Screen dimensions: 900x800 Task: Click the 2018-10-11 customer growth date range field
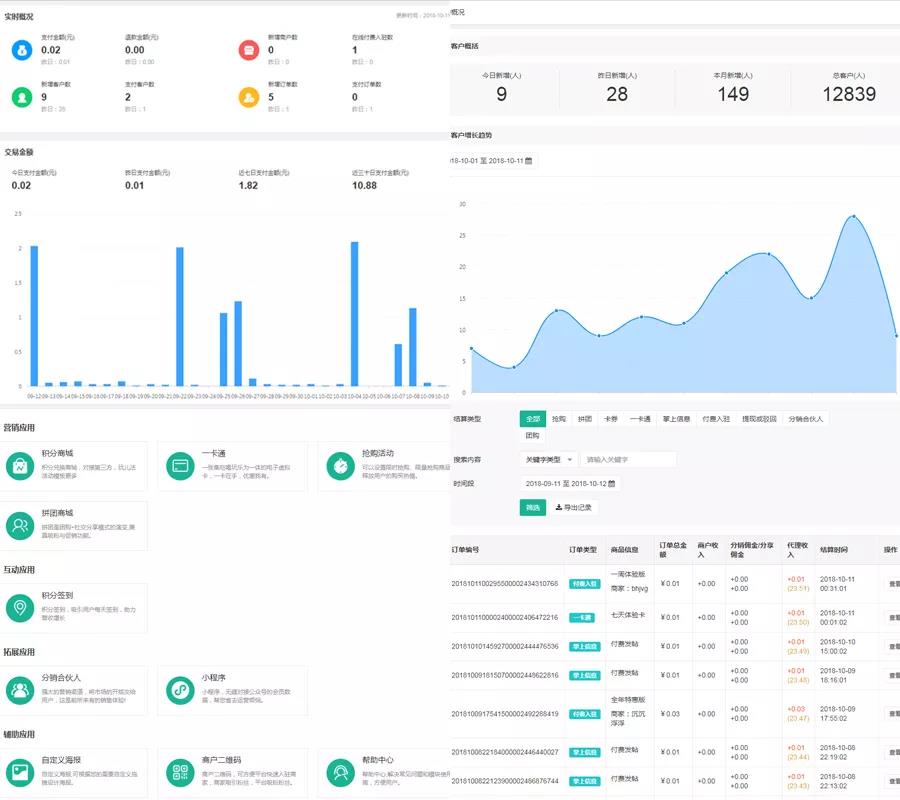pyautogui.click(x=492, y=161)
